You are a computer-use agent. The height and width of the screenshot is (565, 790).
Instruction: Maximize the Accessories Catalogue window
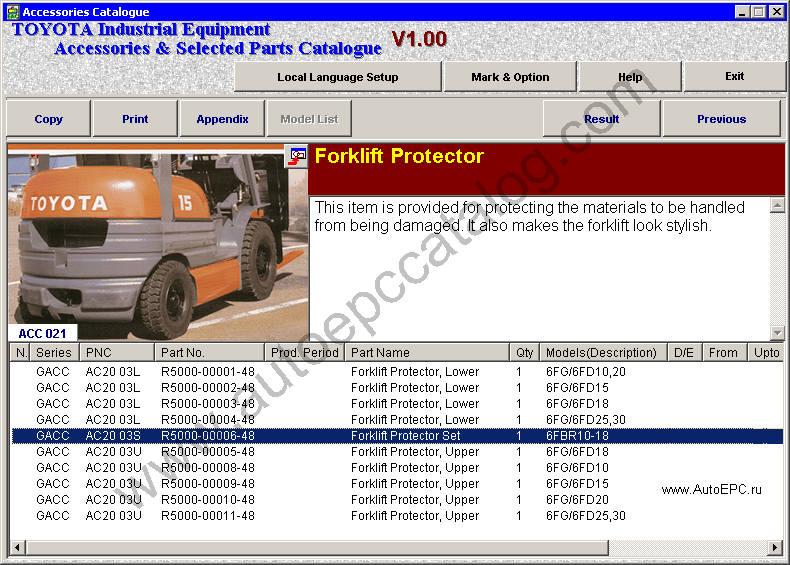point(758,12)
